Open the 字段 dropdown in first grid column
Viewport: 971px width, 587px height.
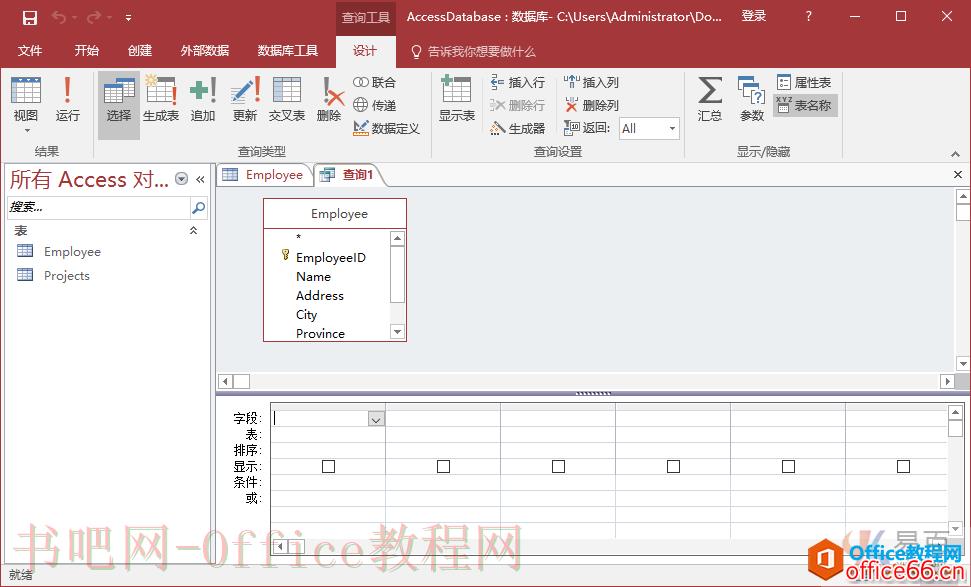(x=376, y=419)
